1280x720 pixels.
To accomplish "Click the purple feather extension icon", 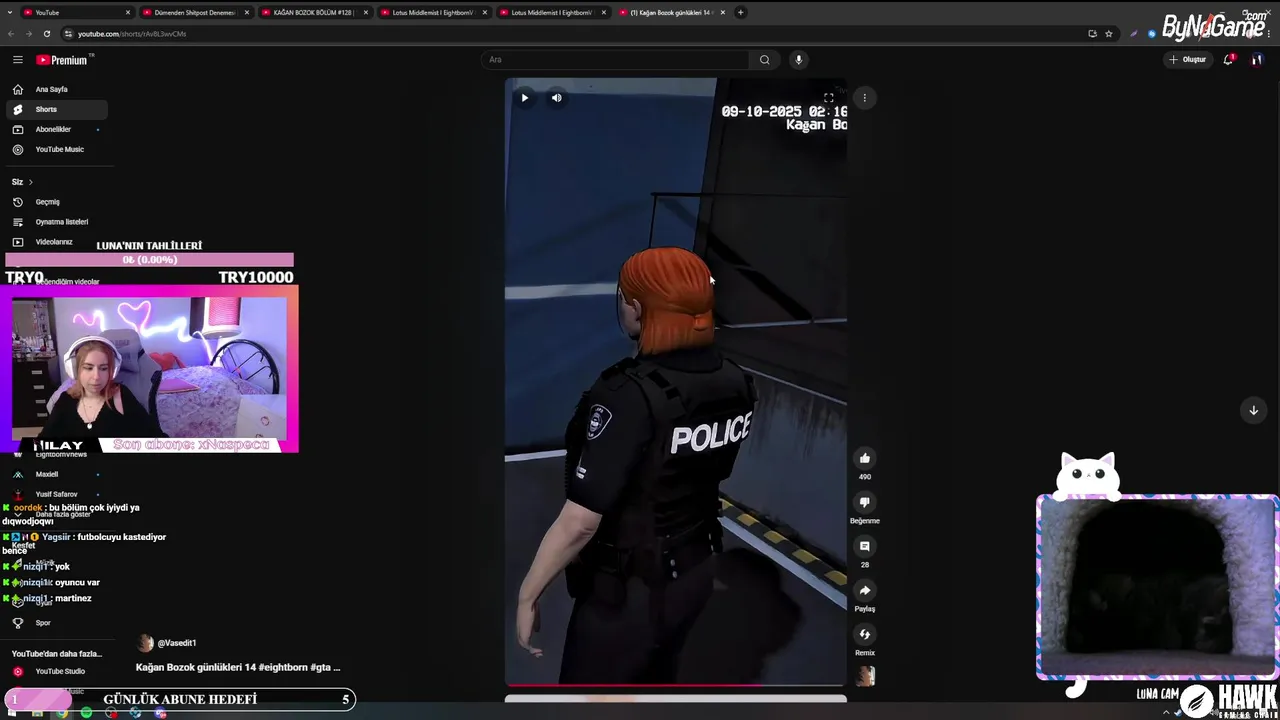I will pyautogui.click(x=1133, y=34).
